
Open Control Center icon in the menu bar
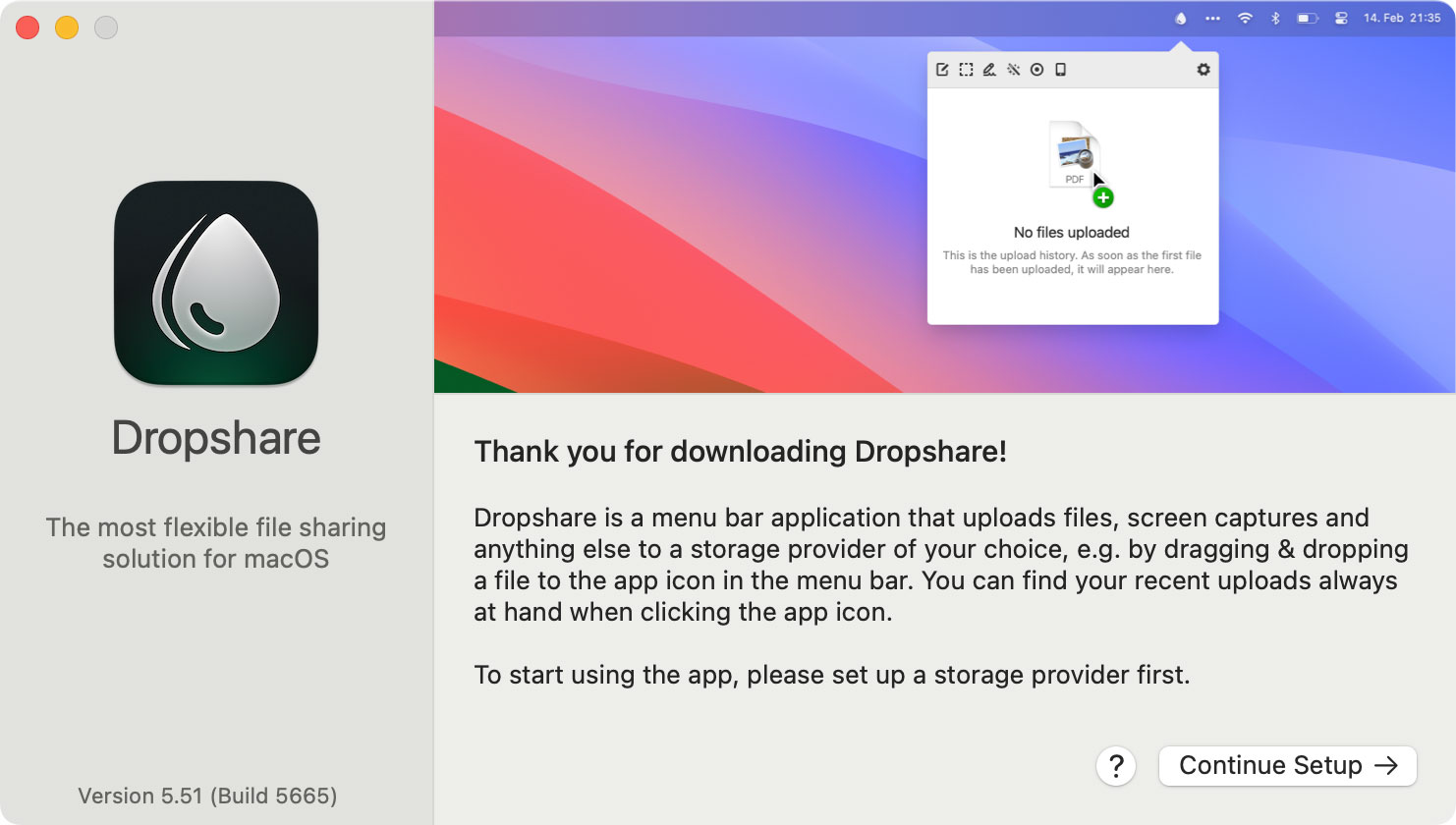[x=1341, y=18]
